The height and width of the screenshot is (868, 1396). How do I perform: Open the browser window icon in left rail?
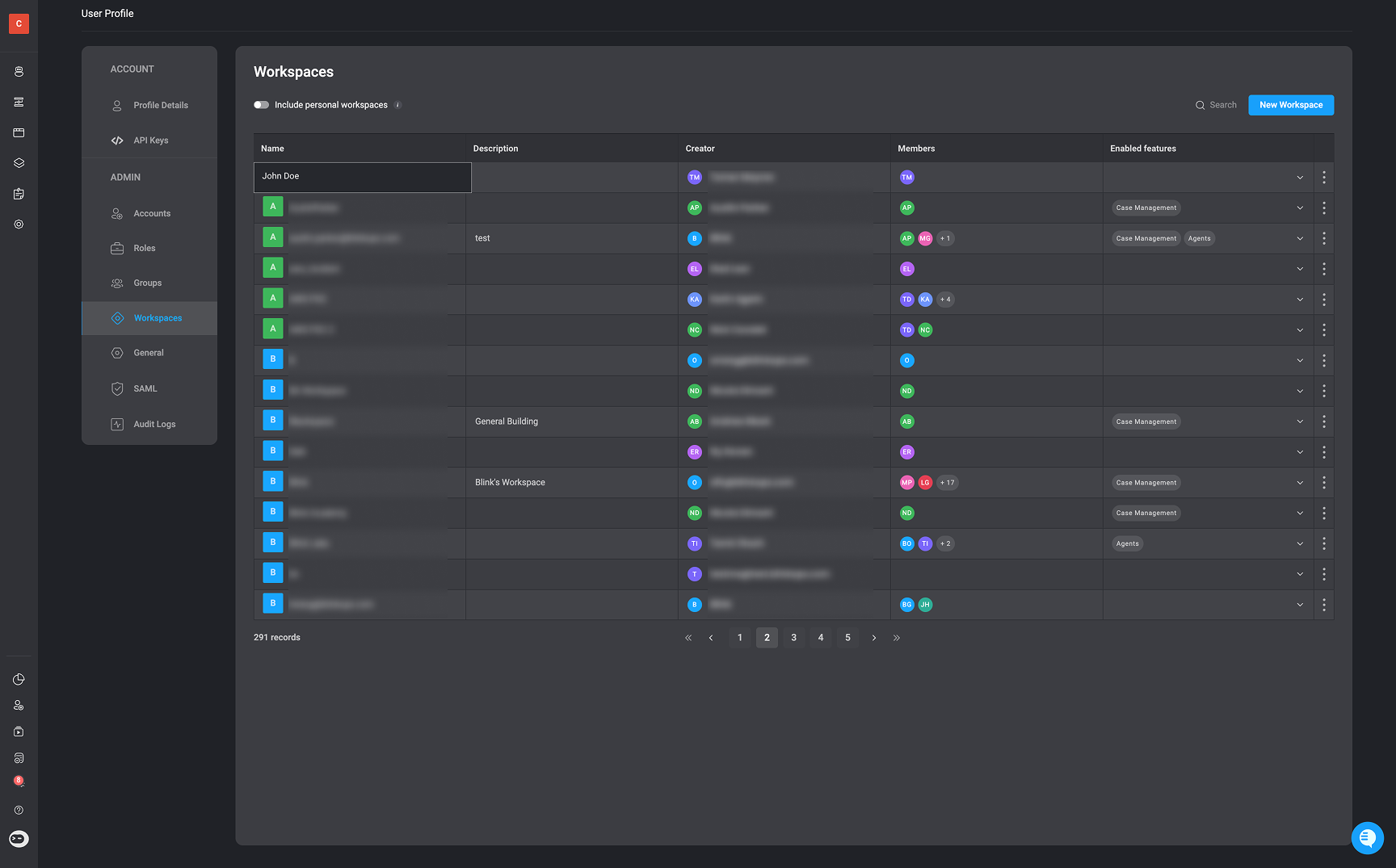coord(19,132)
